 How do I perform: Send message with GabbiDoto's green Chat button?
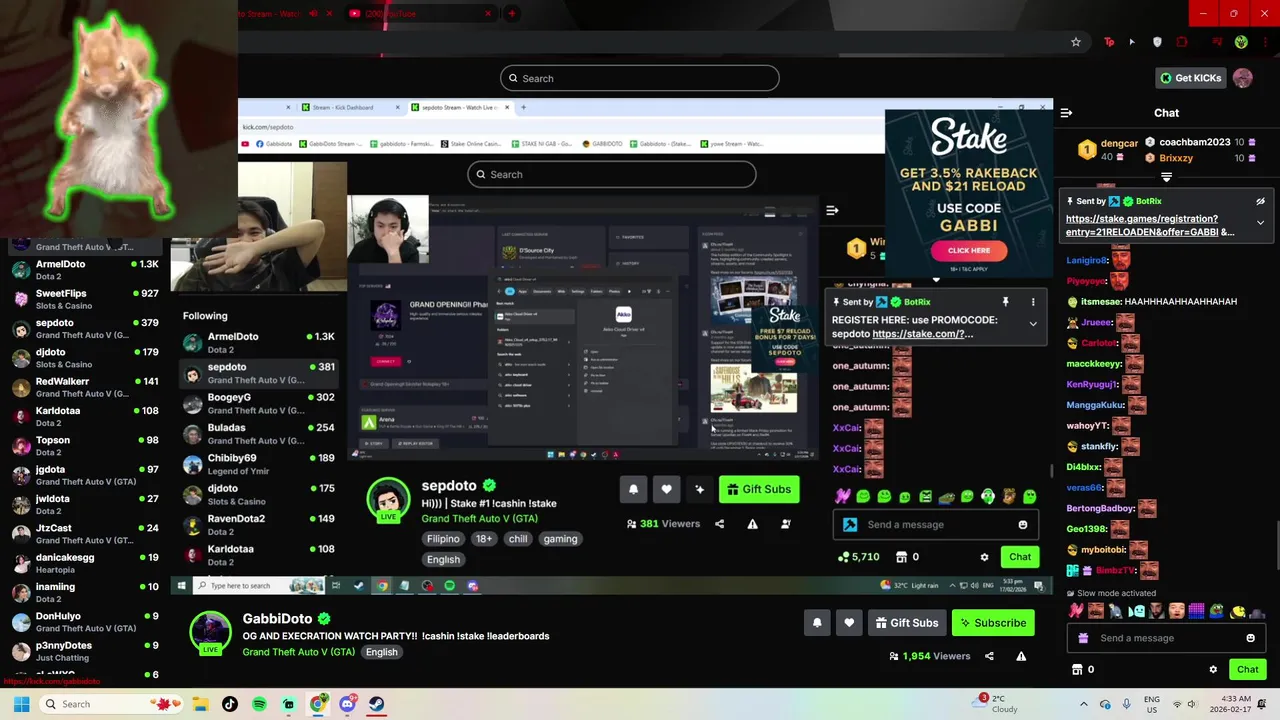(1247, 670)
